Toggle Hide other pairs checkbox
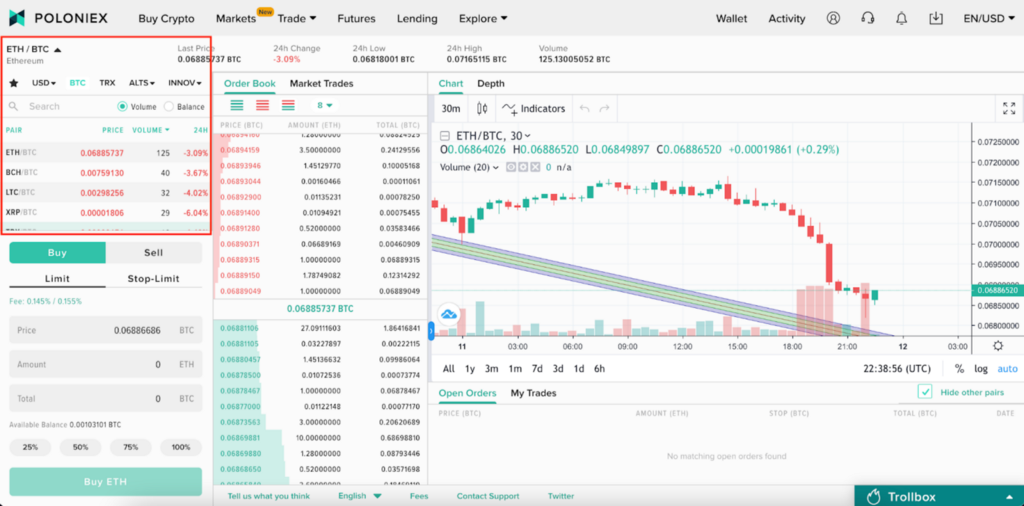The width and height of the screenshot is (1024, 506). tap(924, 392)
